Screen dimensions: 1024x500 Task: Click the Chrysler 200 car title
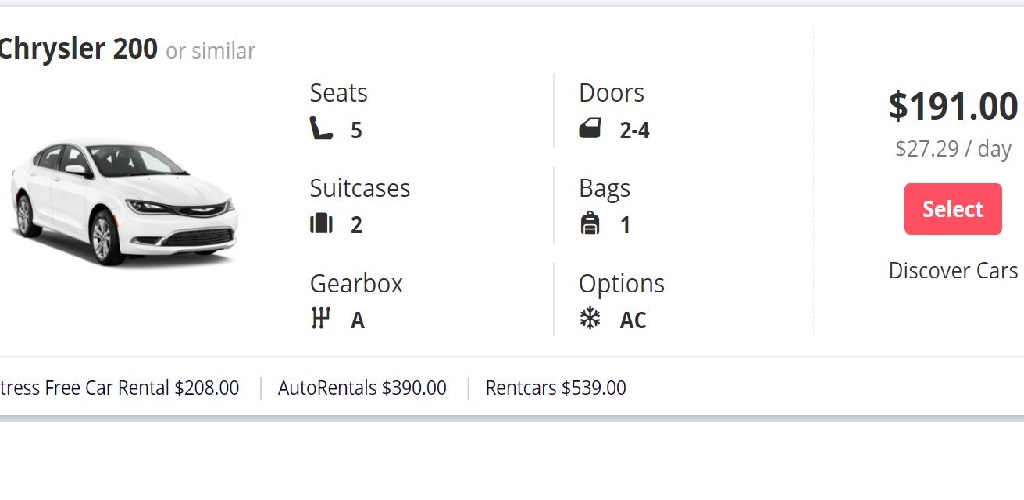tap(78, 49)
